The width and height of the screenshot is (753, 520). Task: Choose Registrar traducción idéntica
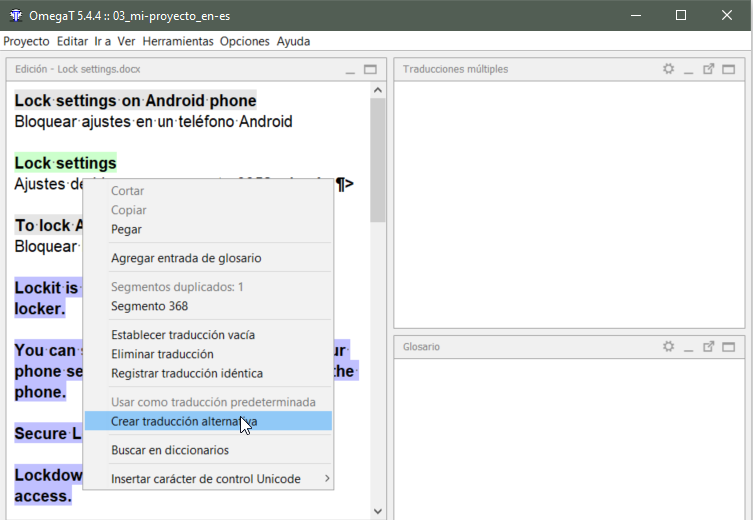pyautogui.click(x=208, y=374)
